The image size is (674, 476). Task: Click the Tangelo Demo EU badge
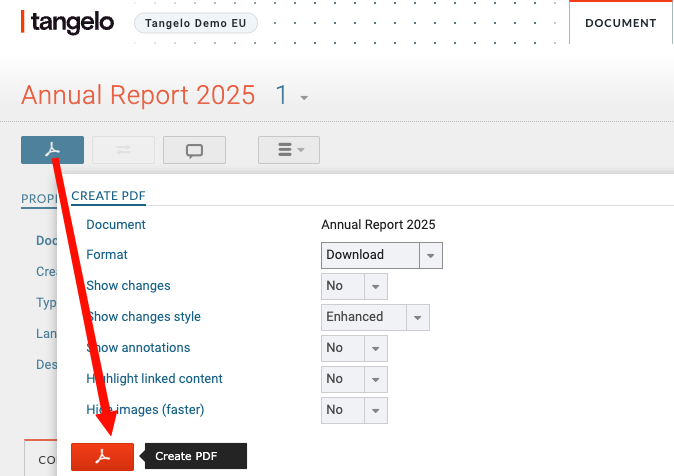[196, 23]
